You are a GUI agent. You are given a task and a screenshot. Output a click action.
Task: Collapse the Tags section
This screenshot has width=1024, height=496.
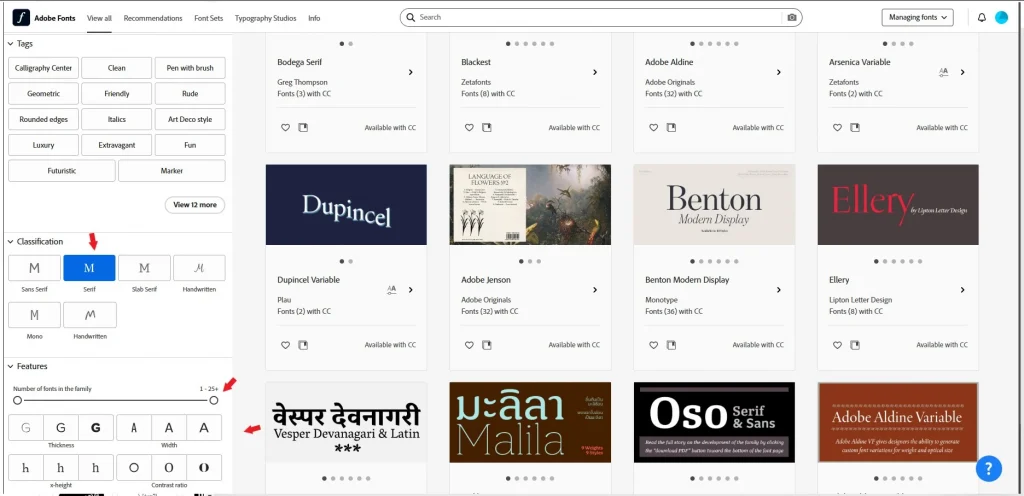pyautogui.click(x=10, y=44)
